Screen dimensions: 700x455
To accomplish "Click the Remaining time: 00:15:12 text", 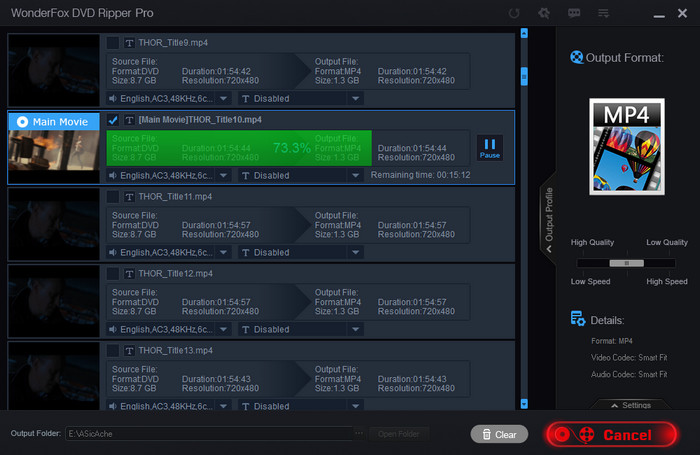I will point(421,175).
